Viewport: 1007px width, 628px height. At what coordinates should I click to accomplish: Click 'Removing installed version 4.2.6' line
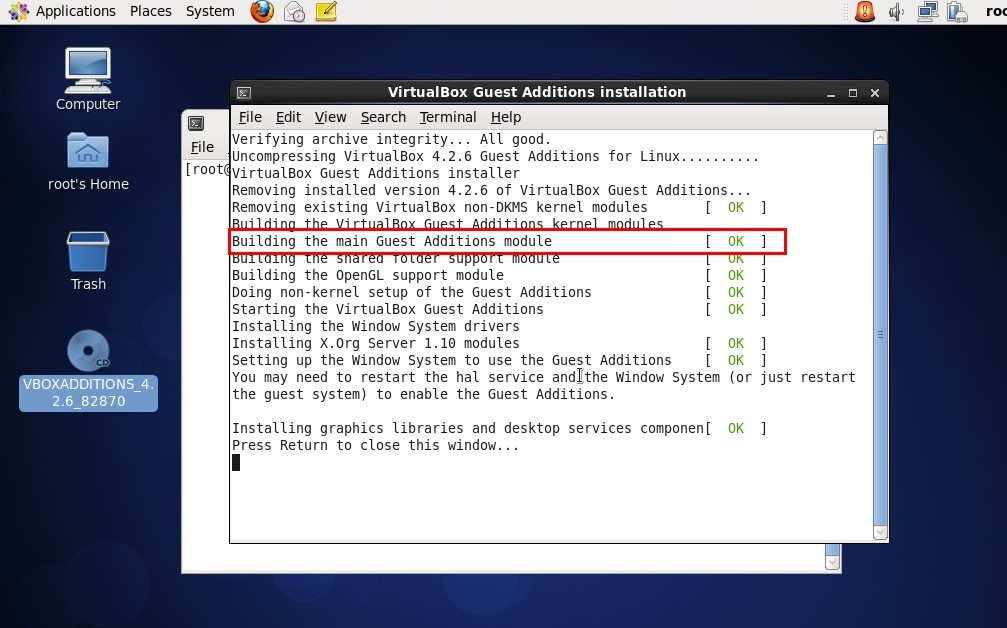(491, 190)
